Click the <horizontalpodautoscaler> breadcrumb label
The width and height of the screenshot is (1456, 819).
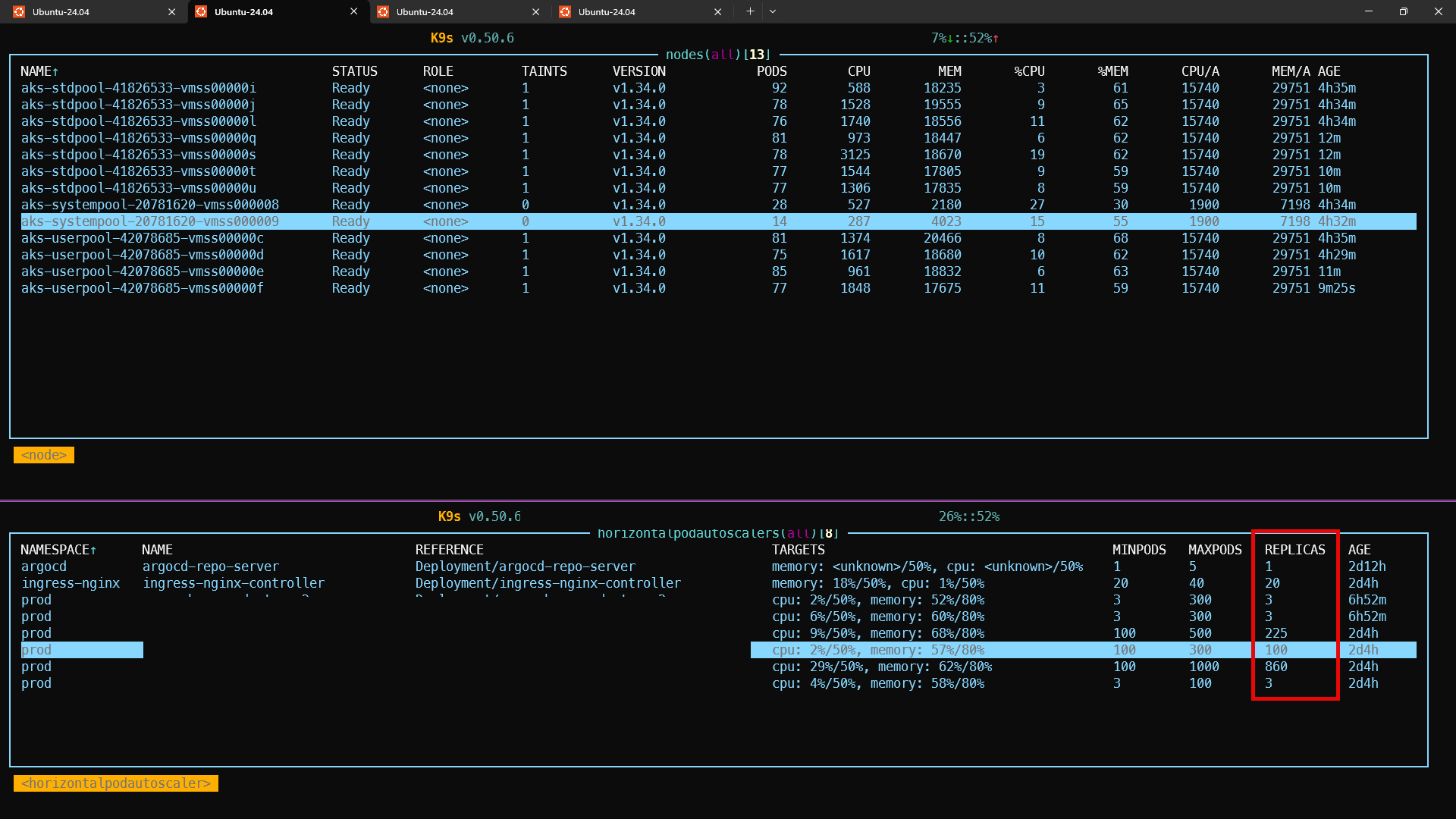pos(116,783)
